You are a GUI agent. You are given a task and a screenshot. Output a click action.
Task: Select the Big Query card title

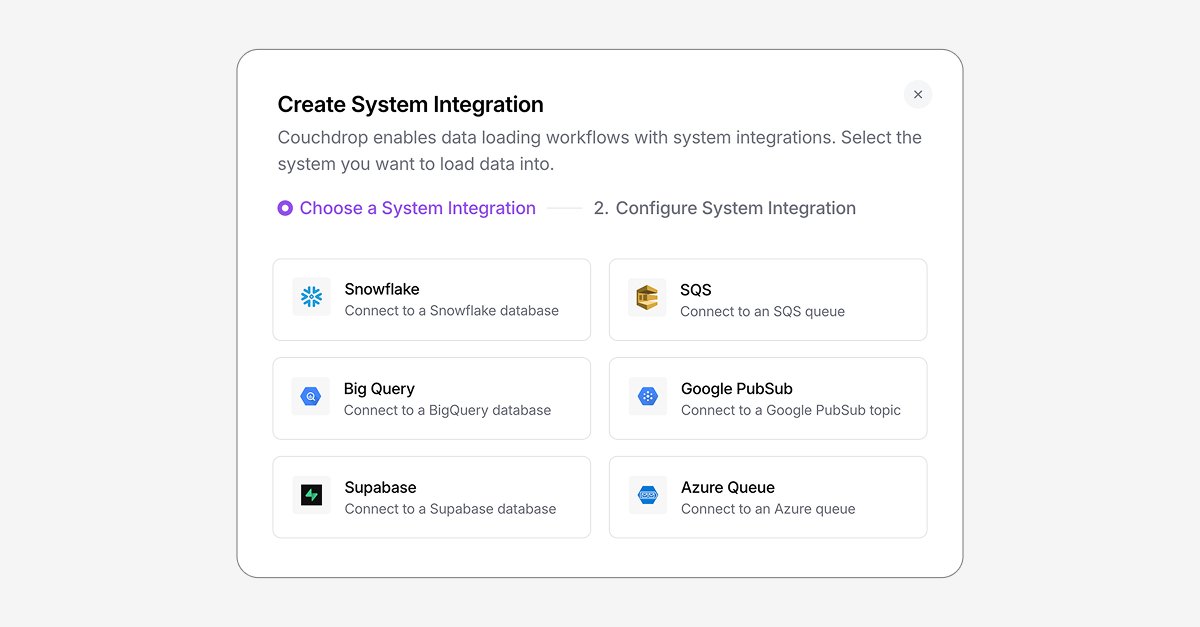pos(379,389)
